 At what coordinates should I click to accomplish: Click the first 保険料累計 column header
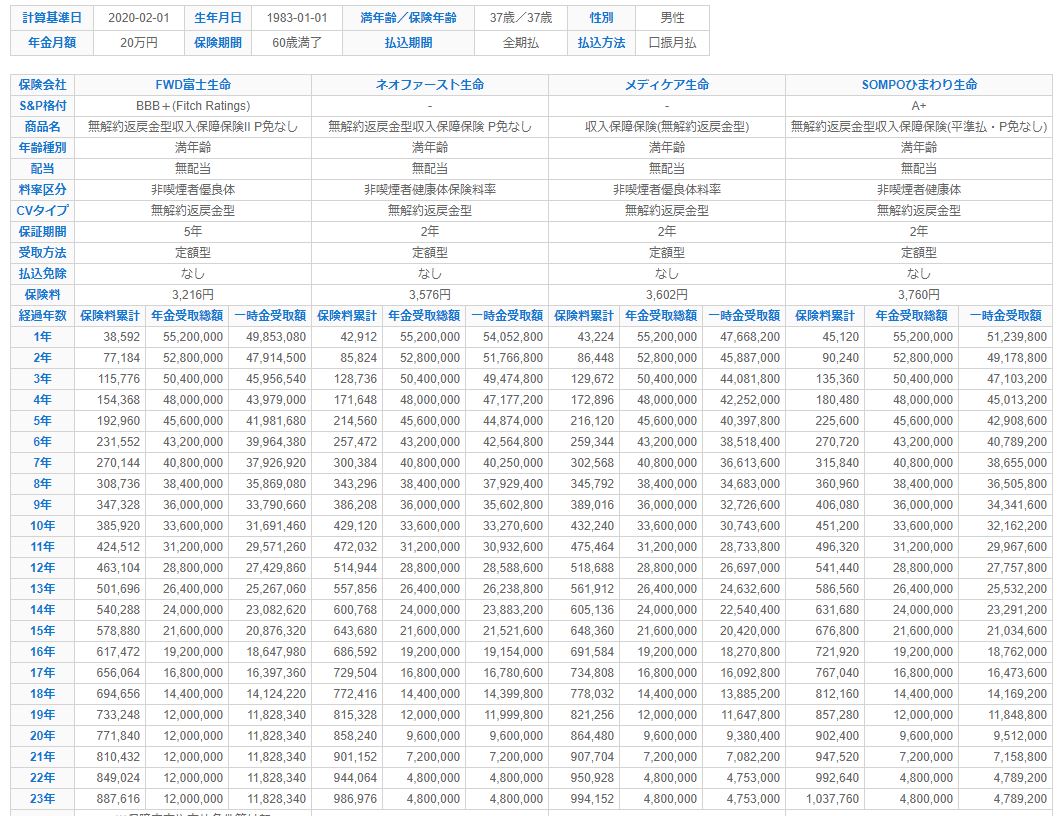(x=110, y=315)
